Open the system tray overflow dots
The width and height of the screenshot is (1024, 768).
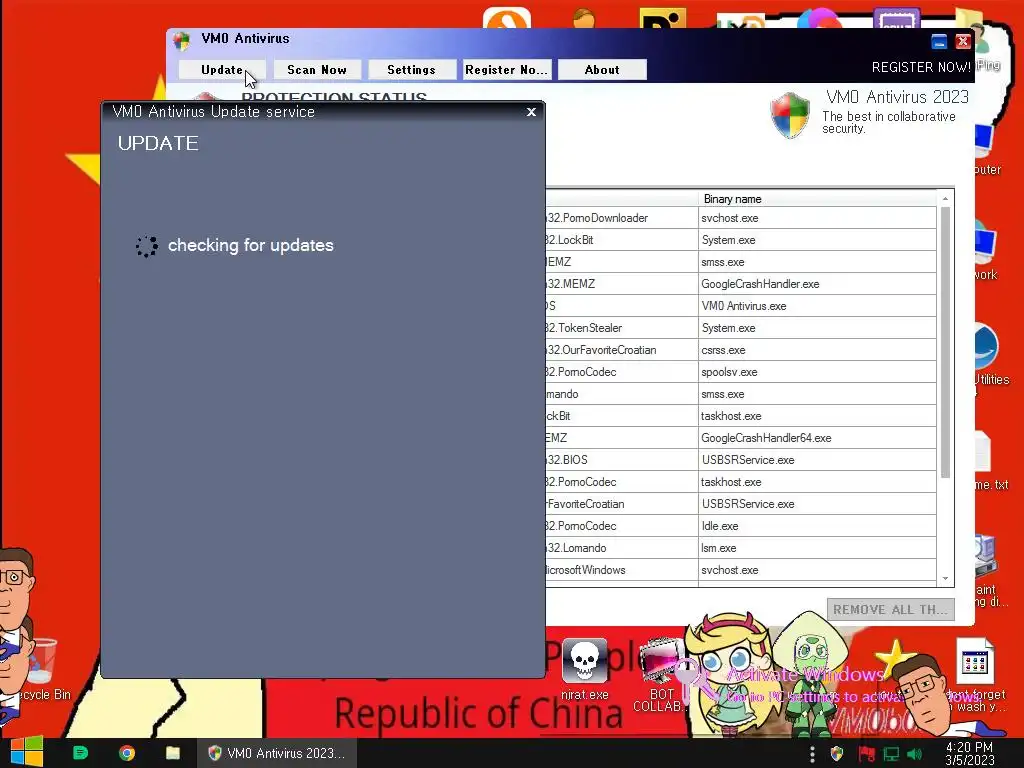tap(812, 754)
